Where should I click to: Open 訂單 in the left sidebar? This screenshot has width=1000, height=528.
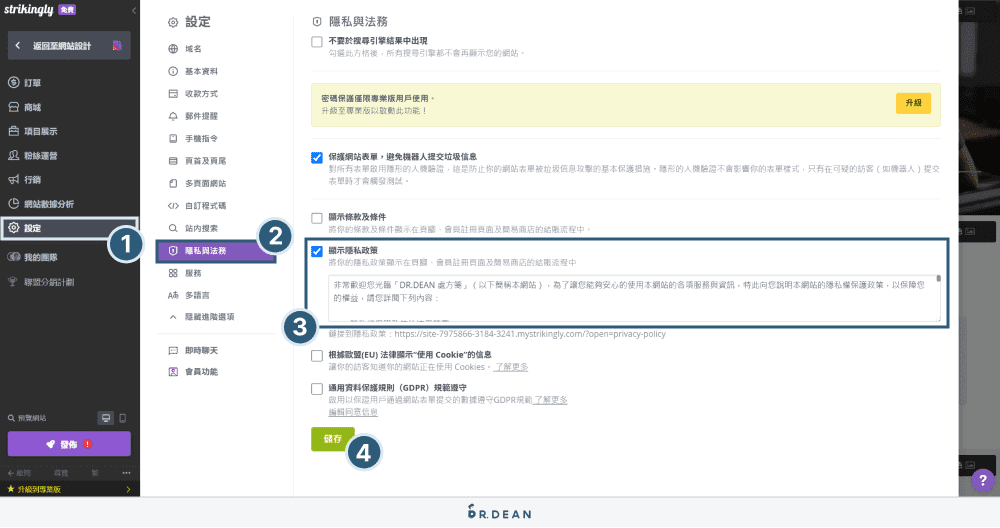point(24,83)
